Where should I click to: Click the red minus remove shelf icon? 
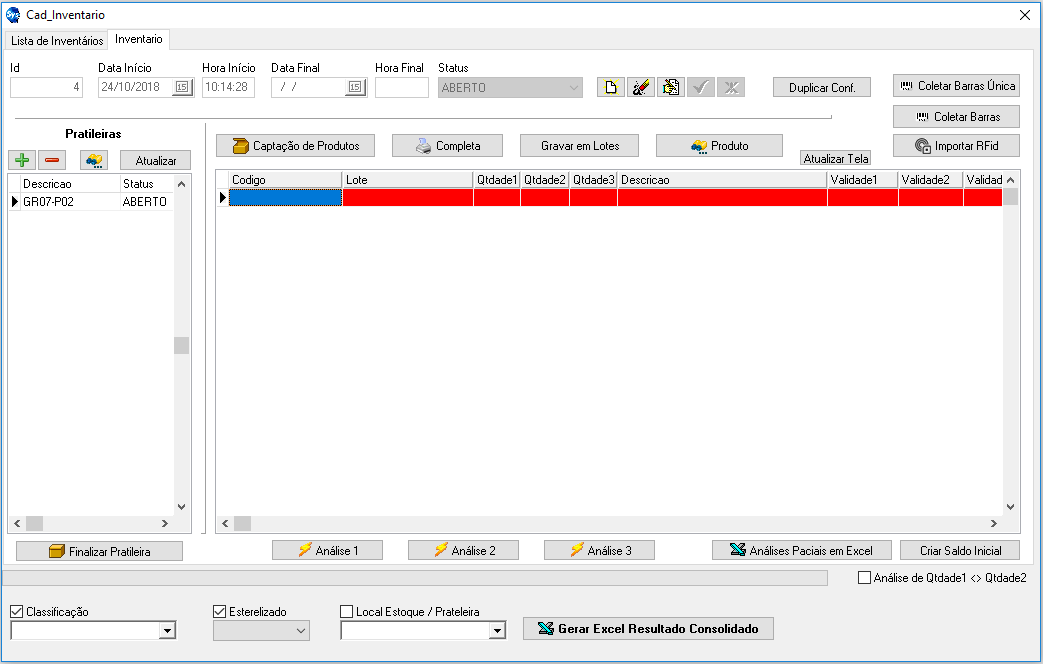click(x=52, y=160)
